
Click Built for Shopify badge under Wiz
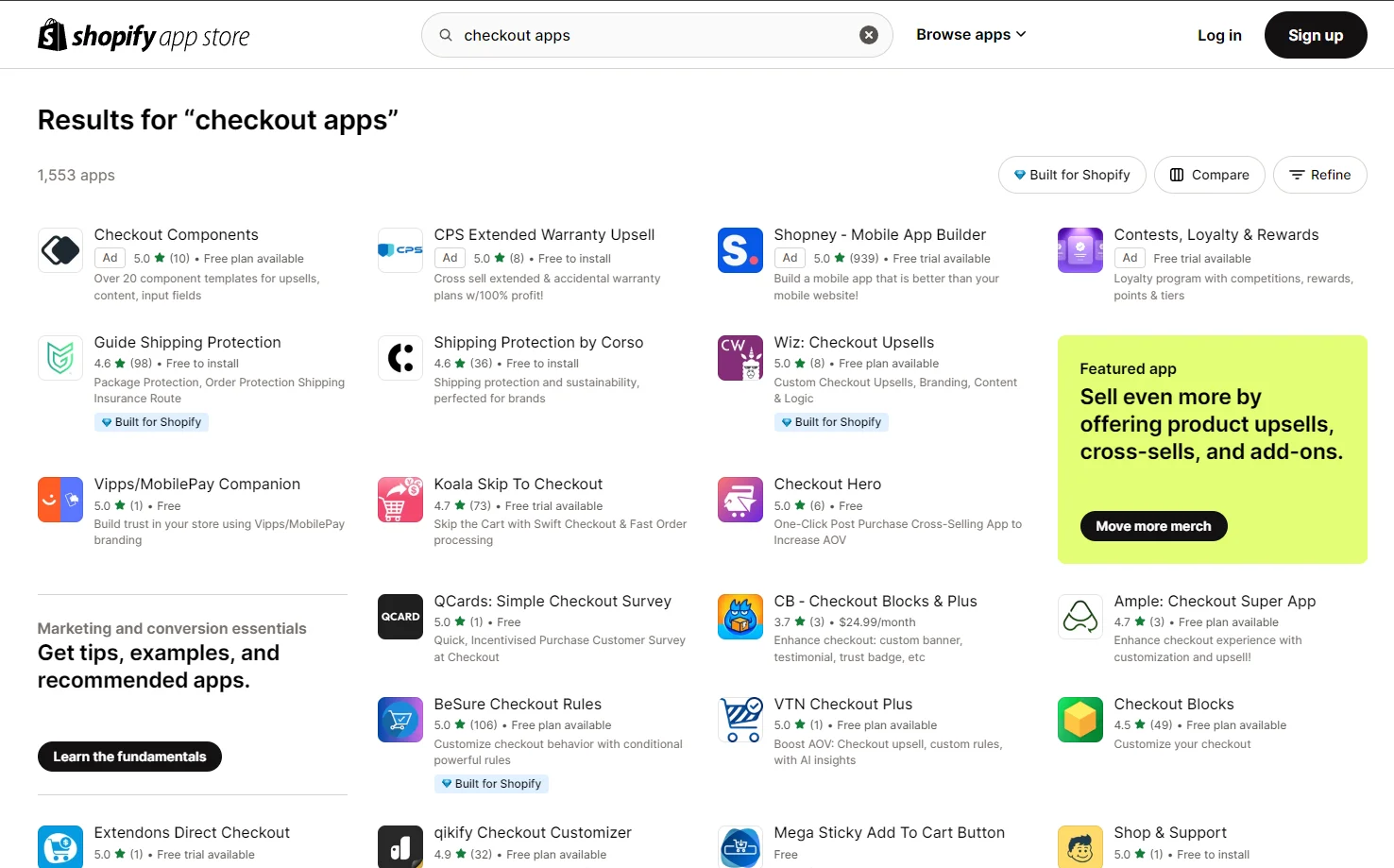[x=831, y=422]
